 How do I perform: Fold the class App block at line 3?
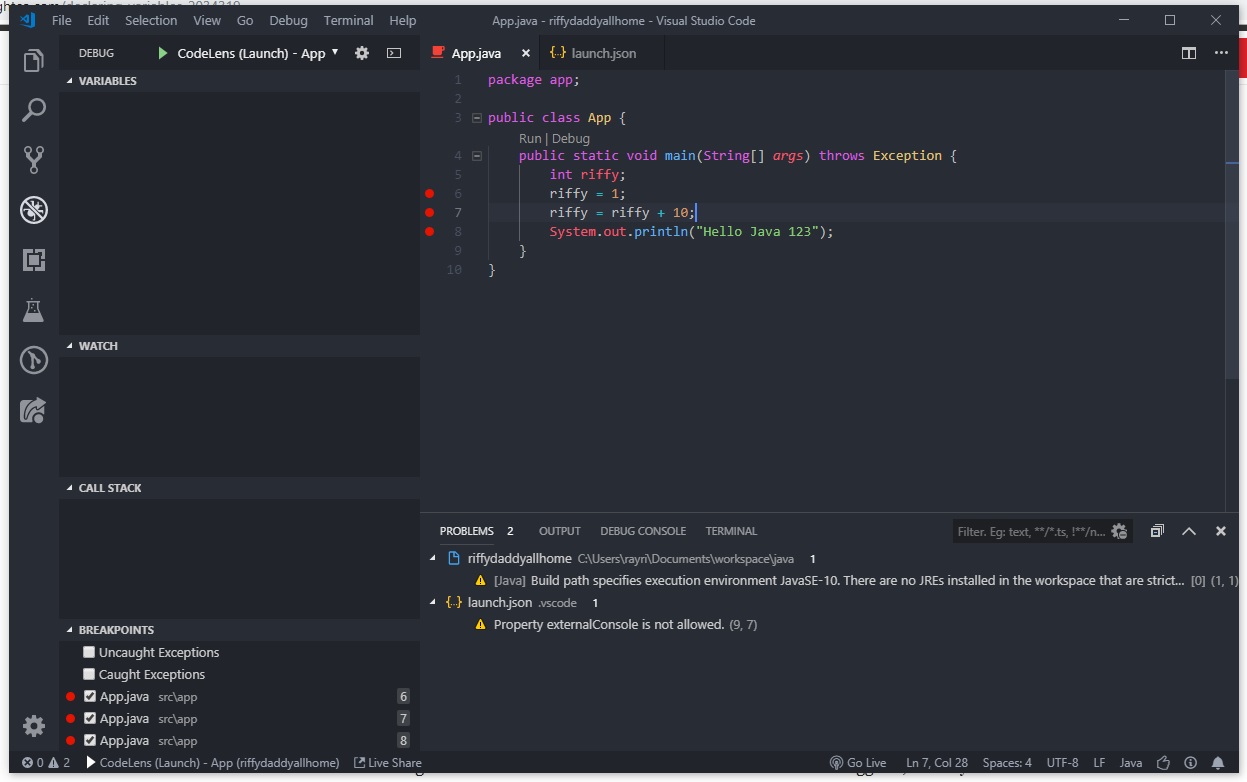(476, 118)
